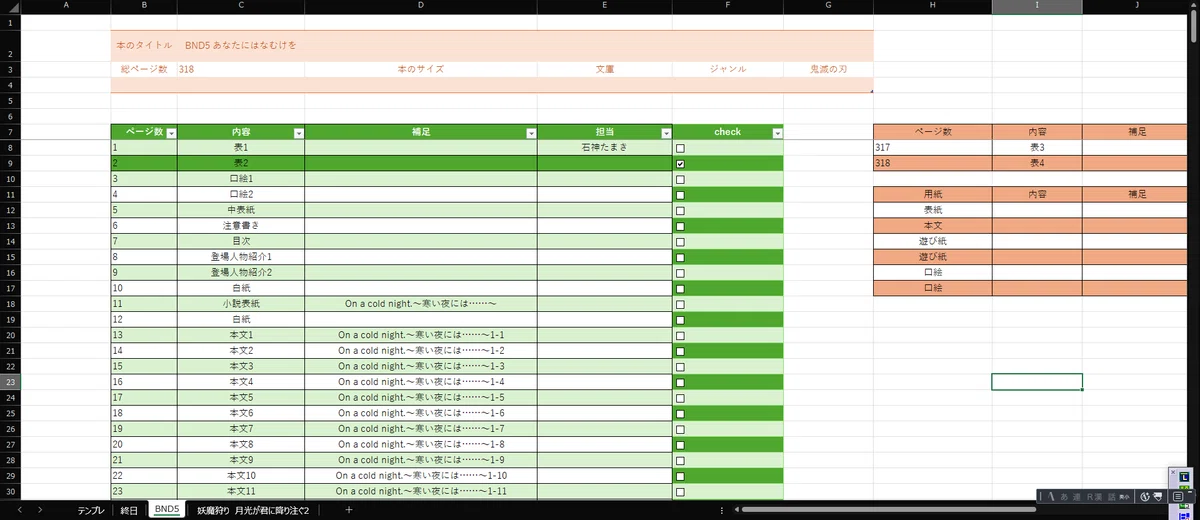The height and width of the screenshot is (520, 1200).
Task: Tick the checkbox for 本文1 row
Action: (x=681, y=335)
